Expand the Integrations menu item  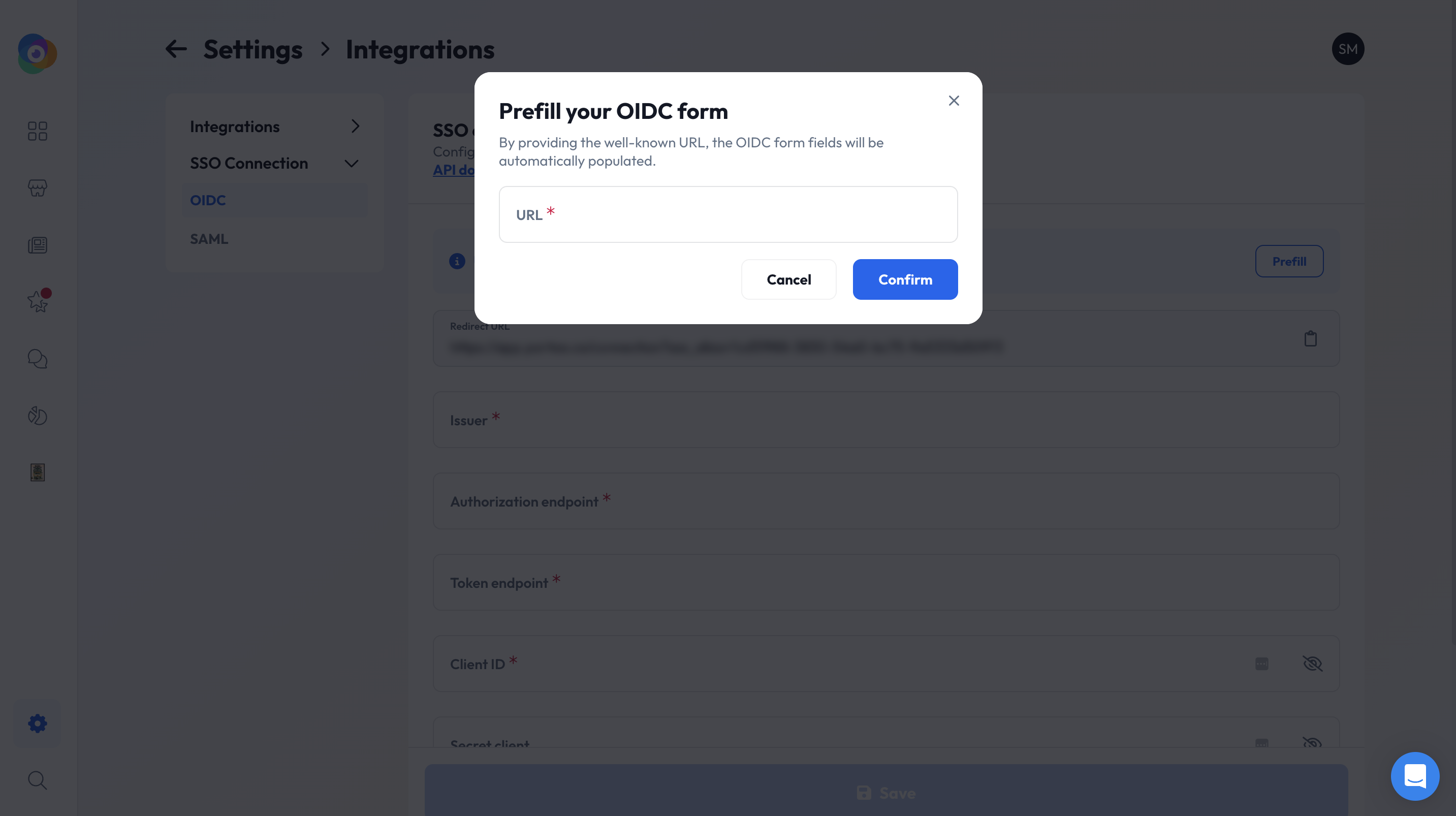coord(355,126)
